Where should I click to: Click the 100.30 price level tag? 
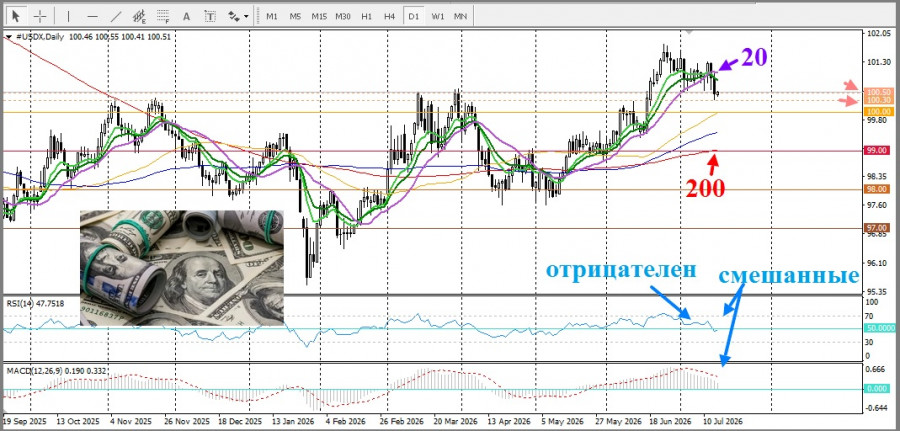tap(879, 100)
